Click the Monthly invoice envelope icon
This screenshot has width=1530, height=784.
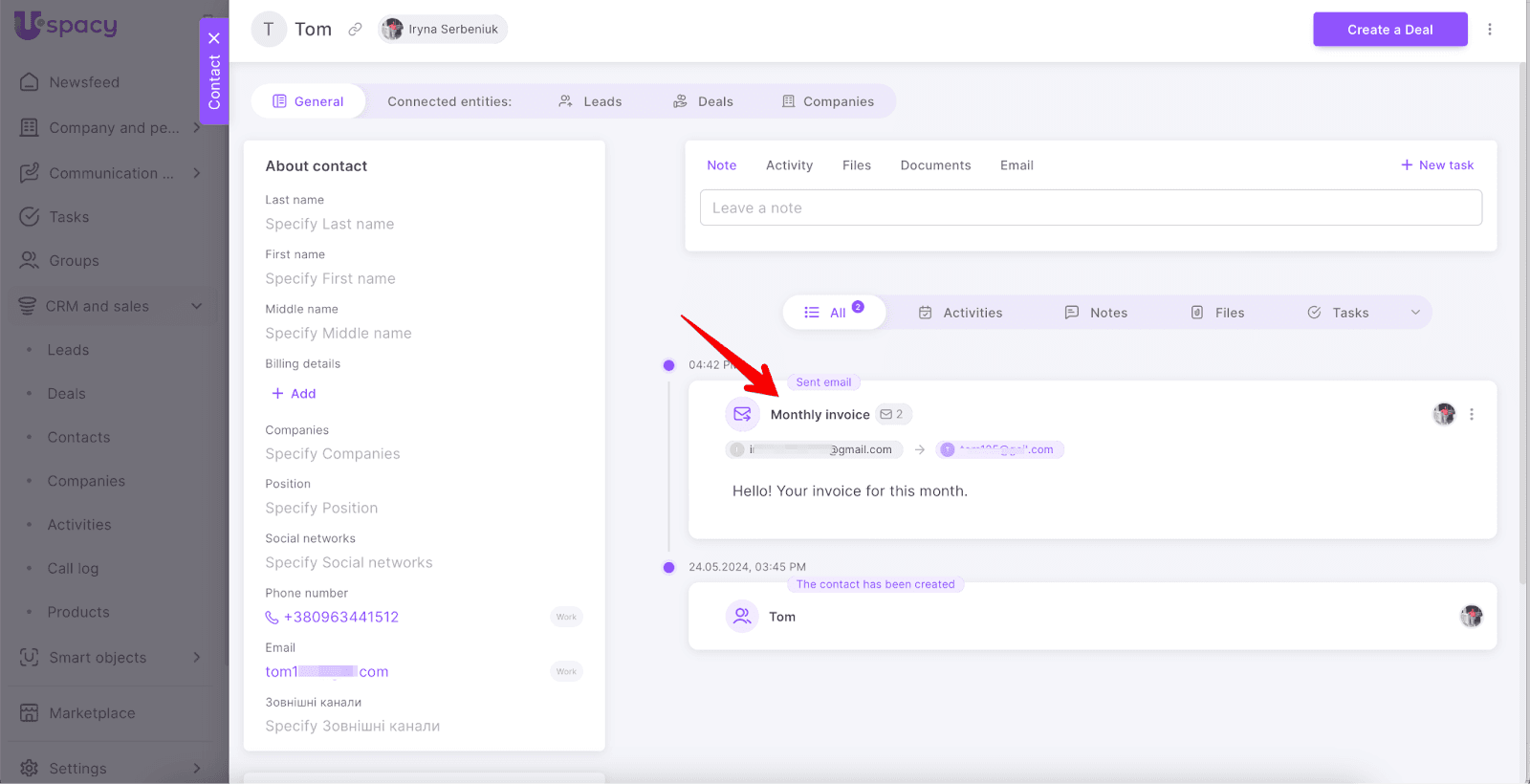click(x=742, y=414)
